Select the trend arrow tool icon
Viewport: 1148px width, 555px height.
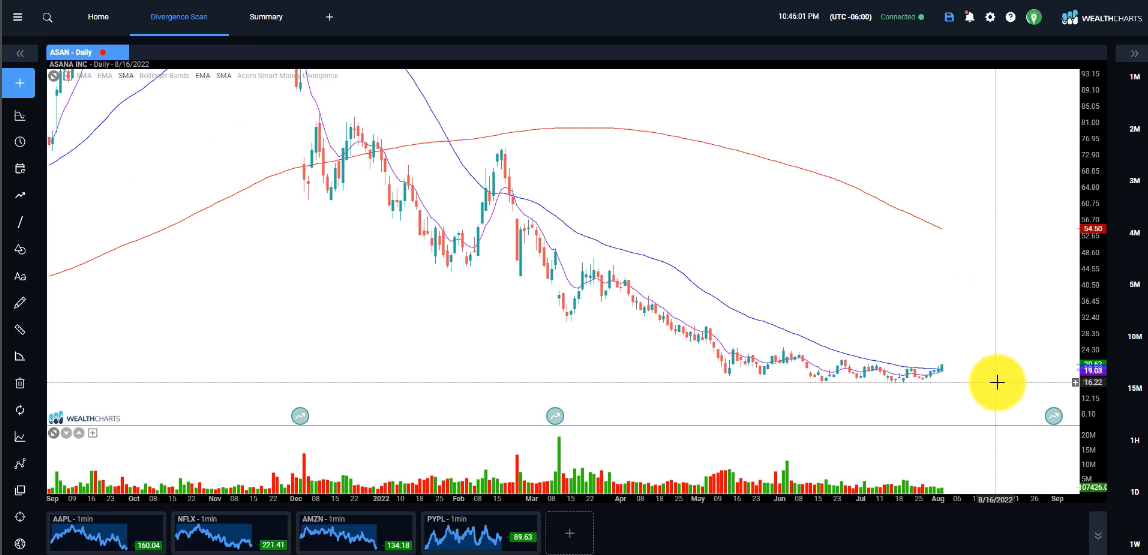[20, 195]
